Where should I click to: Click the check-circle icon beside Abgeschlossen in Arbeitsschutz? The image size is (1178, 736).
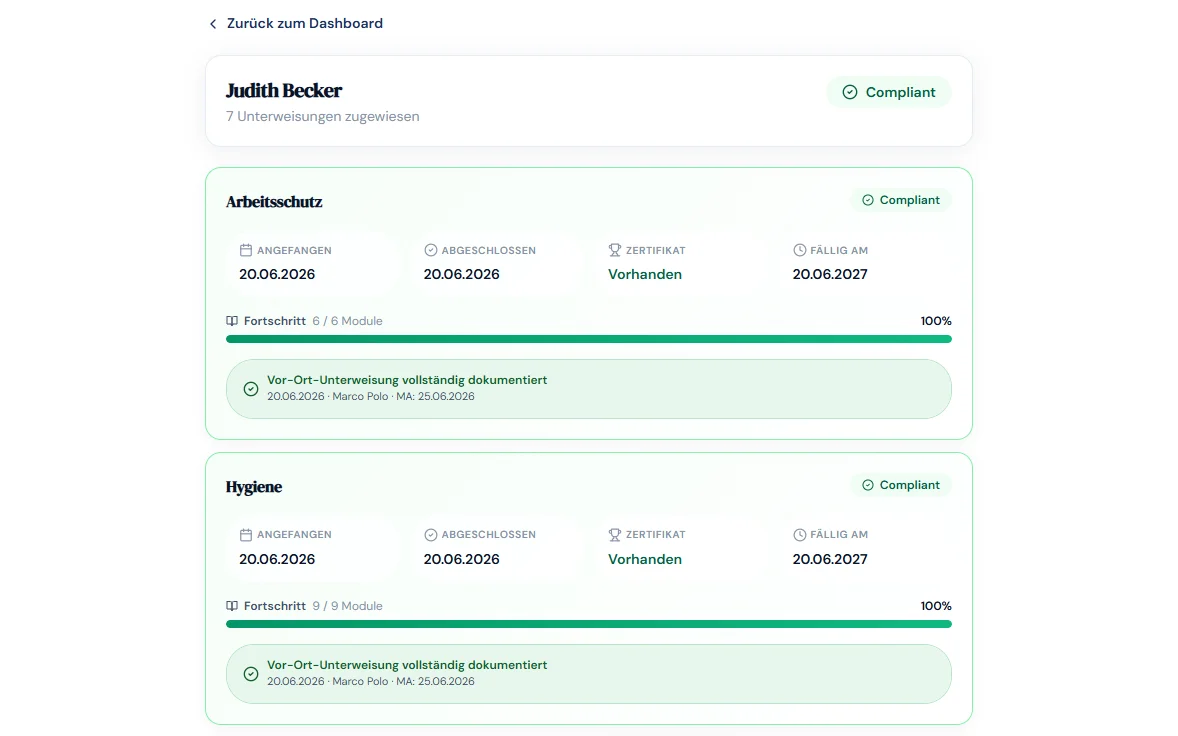[x=430, y=250]
